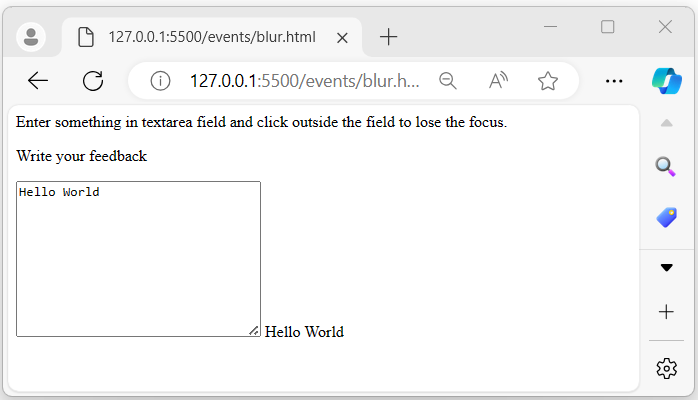Open Settings and more menu
The image size is (698, 400).
tap(615, 81)
